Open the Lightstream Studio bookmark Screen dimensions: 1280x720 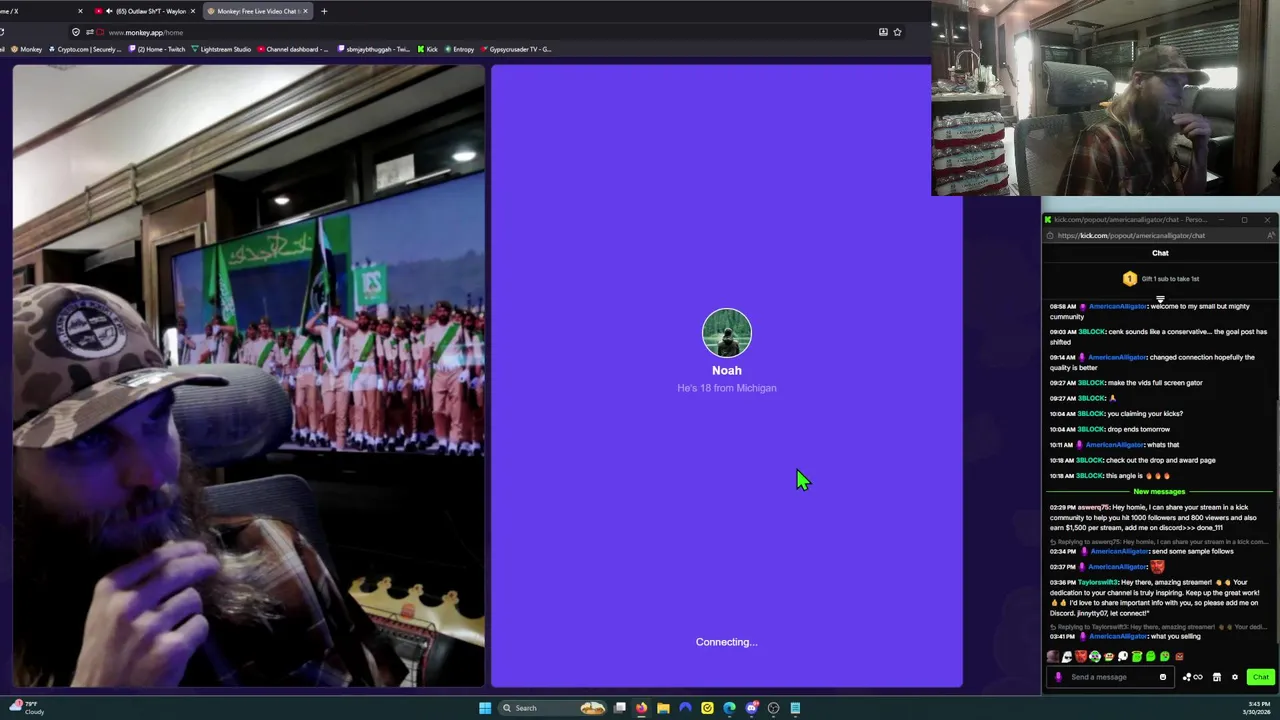coord(221,49)
